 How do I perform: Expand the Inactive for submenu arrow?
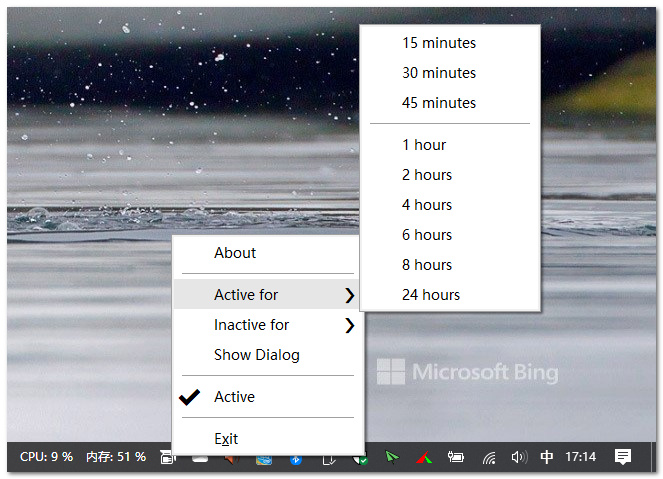click(349, 325)
